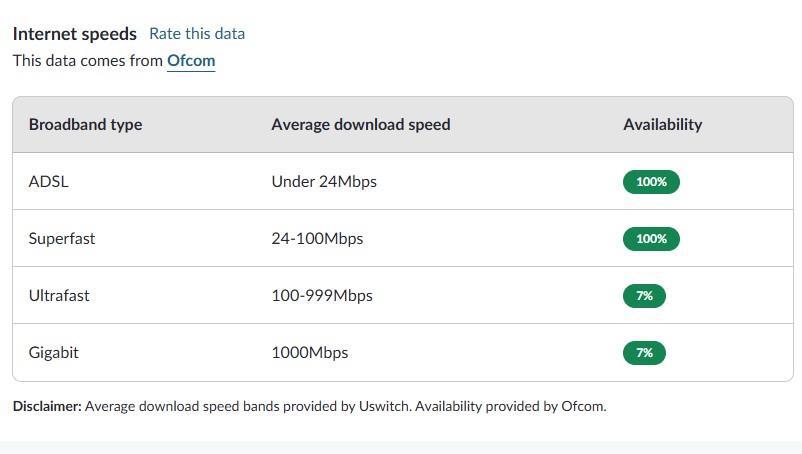This screenshot has width=802, height=454.
Task: Open the Ofcom data source link
Action: point(191,61)
